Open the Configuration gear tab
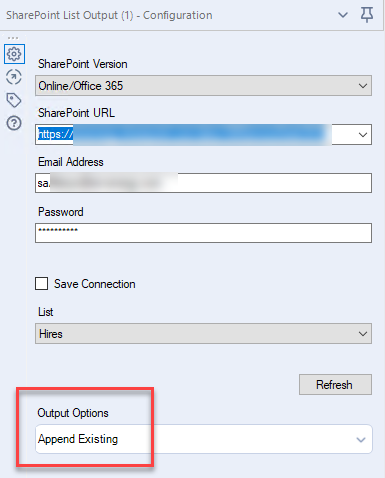Viewport: 385px width, 478px height. [14, 54]
